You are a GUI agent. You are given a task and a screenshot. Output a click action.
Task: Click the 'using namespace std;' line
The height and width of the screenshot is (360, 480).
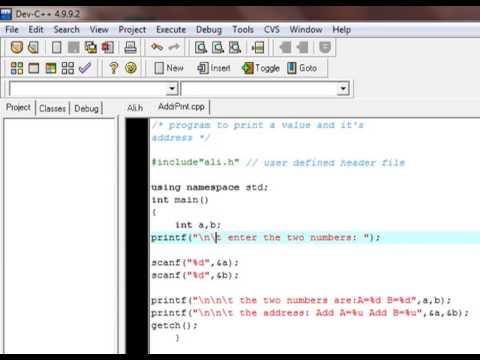pos(210,187)
